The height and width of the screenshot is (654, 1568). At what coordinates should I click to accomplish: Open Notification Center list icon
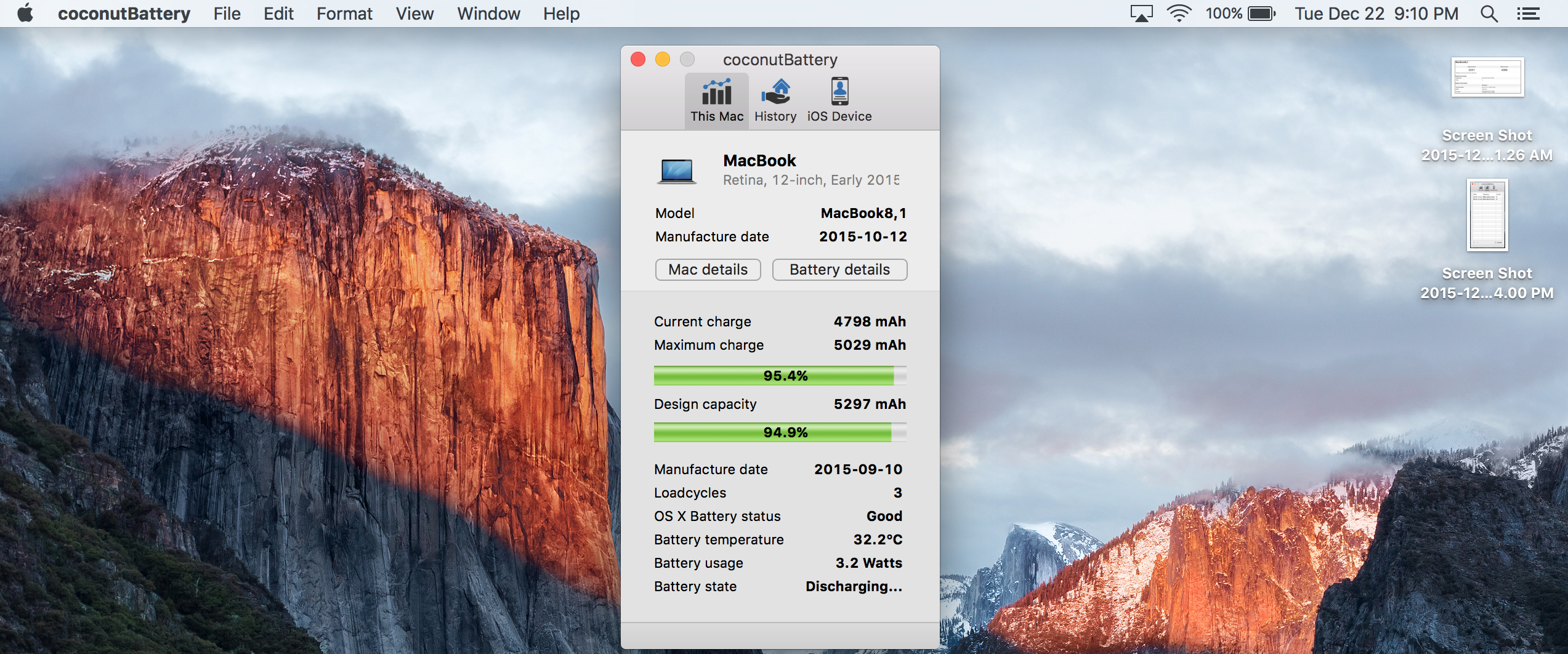point(1528,14)
